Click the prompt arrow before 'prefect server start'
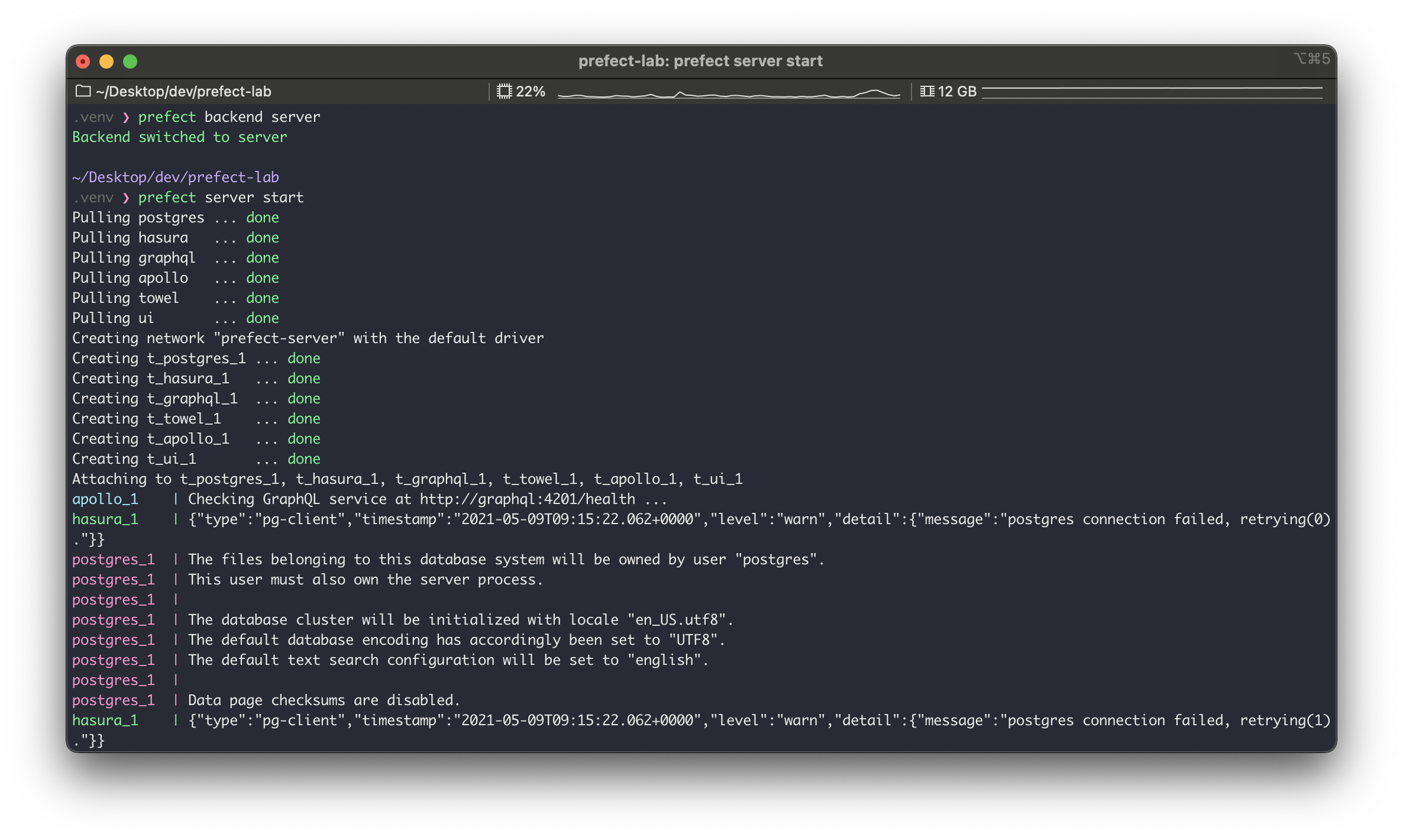Image resolution: width=1403 pixels, height=840 pixels. (x=125, y=198)
